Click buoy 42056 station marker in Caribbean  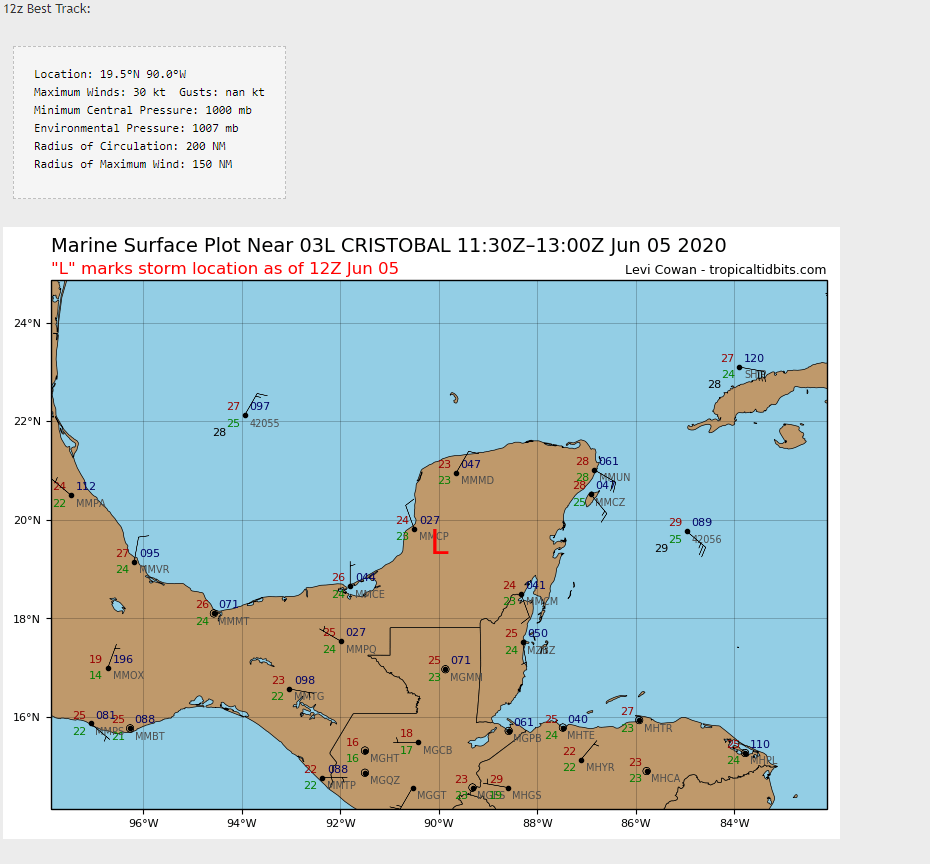tap(687, 532)
